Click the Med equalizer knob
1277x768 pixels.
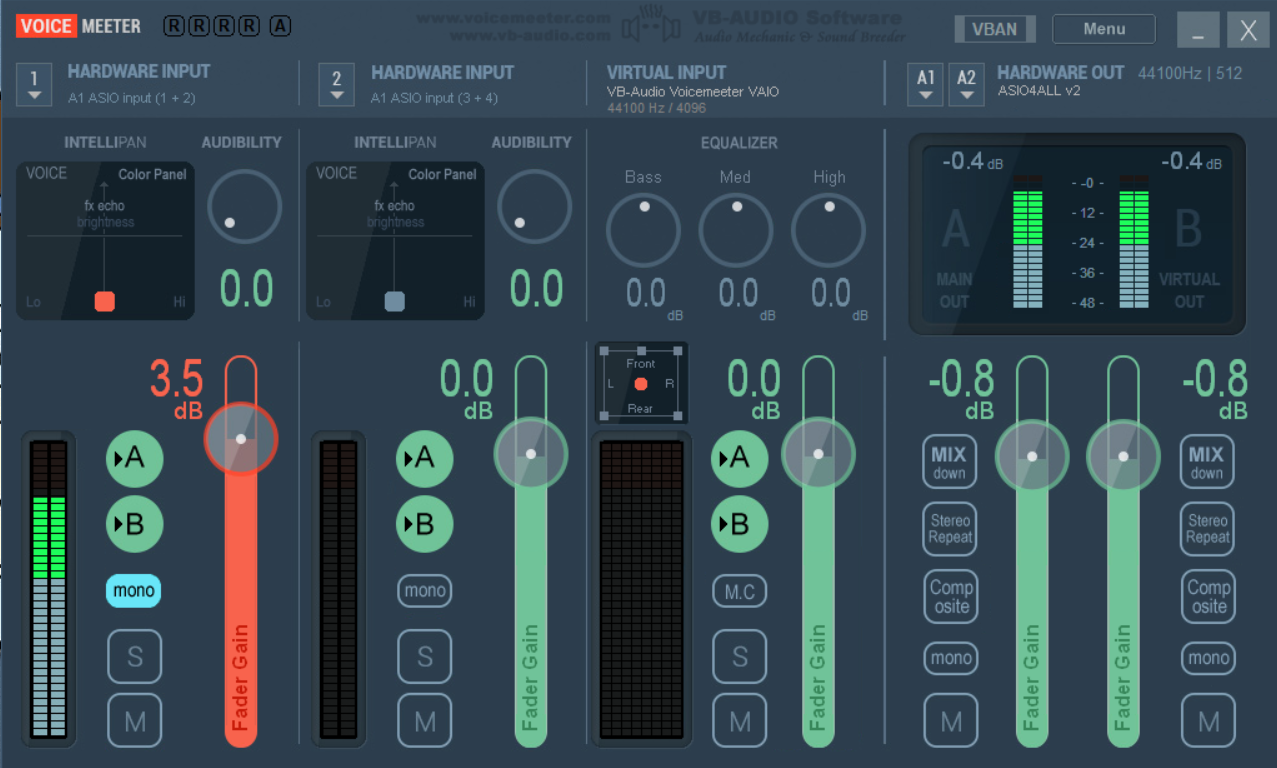tap(736, 230)
